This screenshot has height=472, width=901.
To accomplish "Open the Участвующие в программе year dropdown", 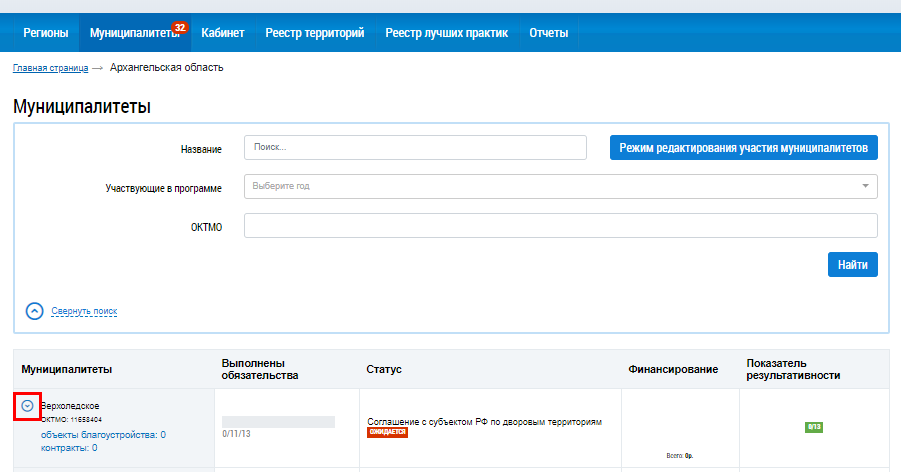I will click(560, 186).
